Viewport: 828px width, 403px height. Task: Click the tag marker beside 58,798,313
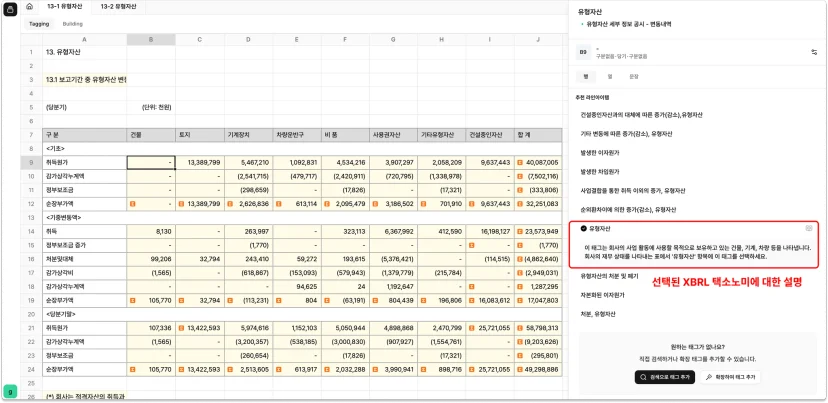click(x=521, y=327)
